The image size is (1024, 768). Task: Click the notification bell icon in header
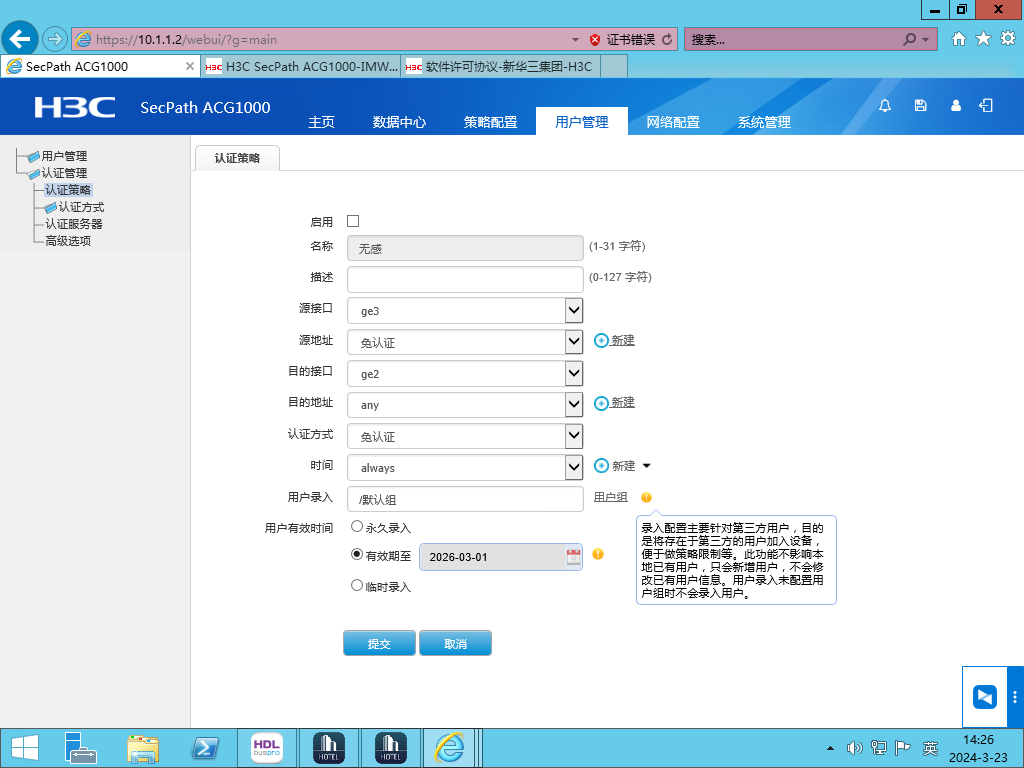(885, 106)
